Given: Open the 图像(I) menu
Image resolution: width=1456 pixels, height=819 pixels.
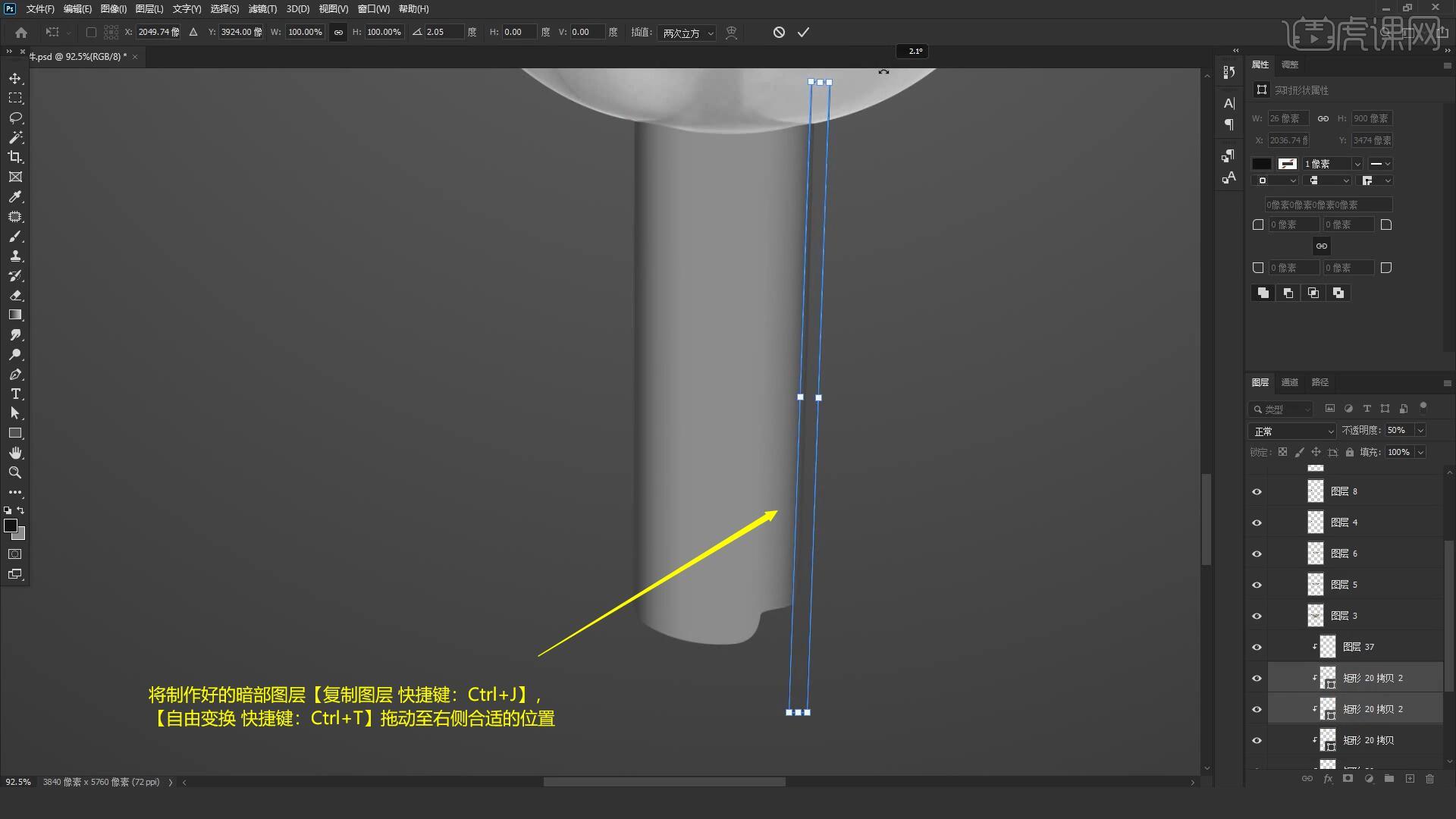Looking at the screenshot, I should coord(114,9).
